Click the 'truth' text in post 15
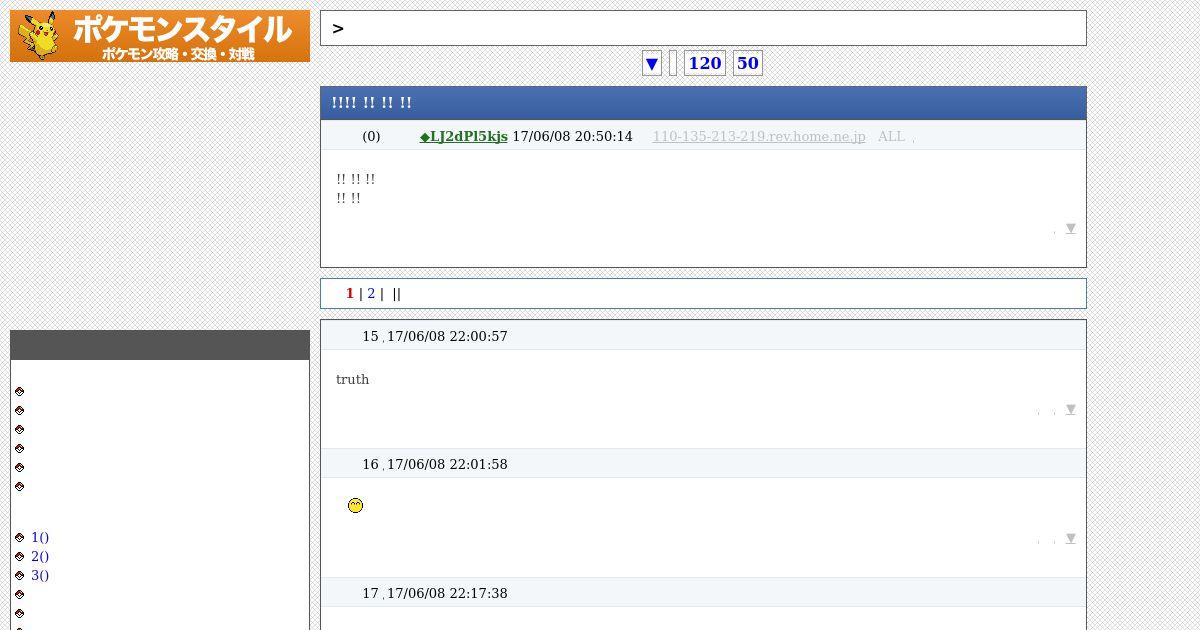The image size is (1200, 630). point(352,380)
